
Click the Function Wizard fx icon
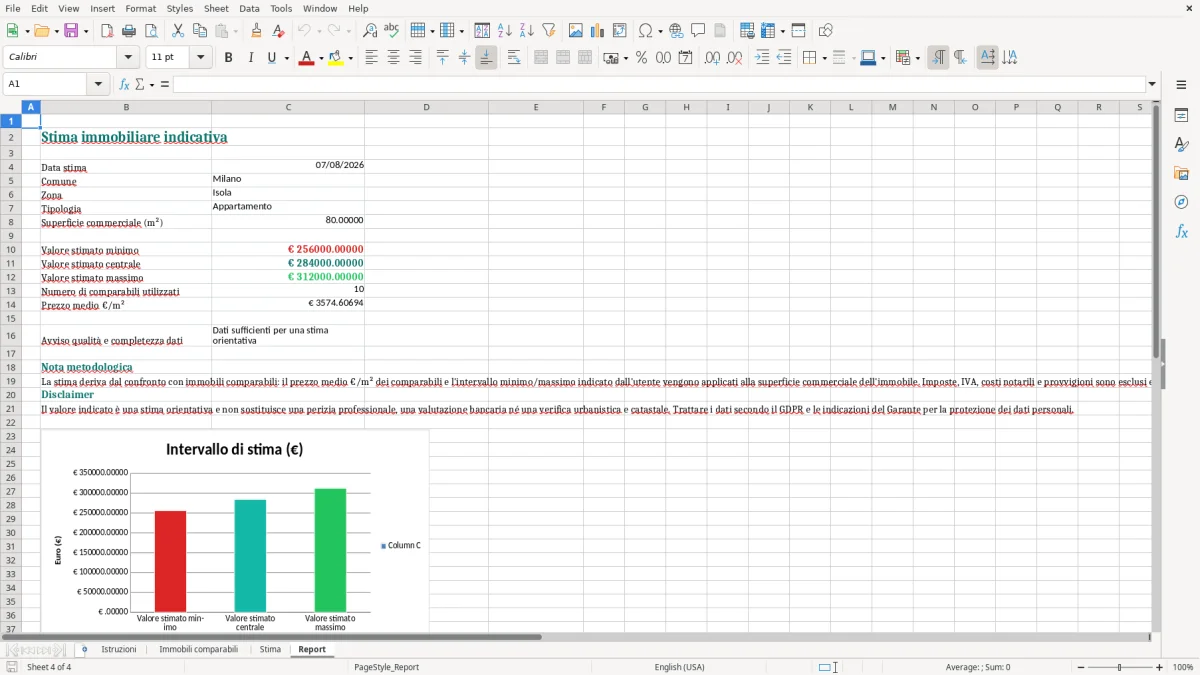point(125,85)
